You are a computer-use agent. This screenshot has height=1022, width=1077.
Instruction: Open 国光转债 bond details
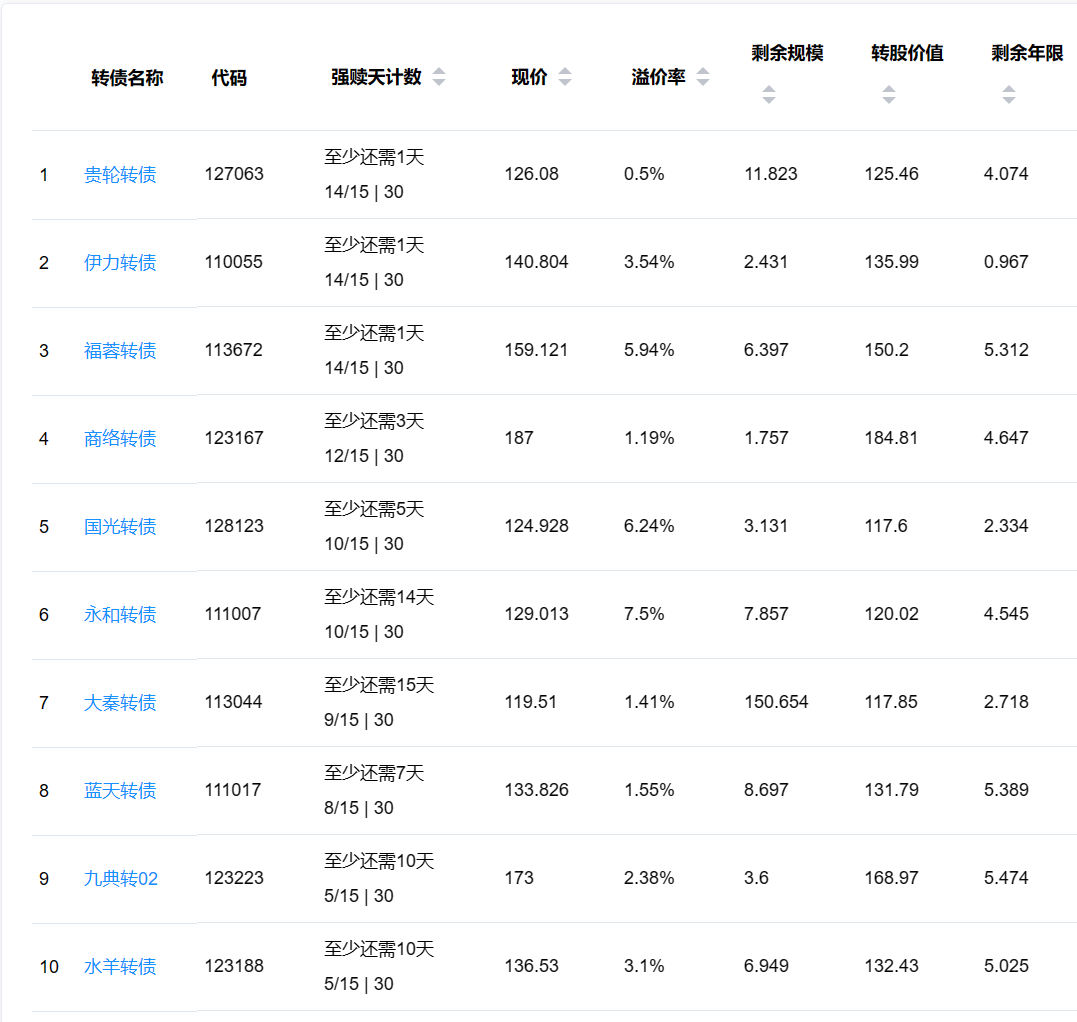point(120,527)
